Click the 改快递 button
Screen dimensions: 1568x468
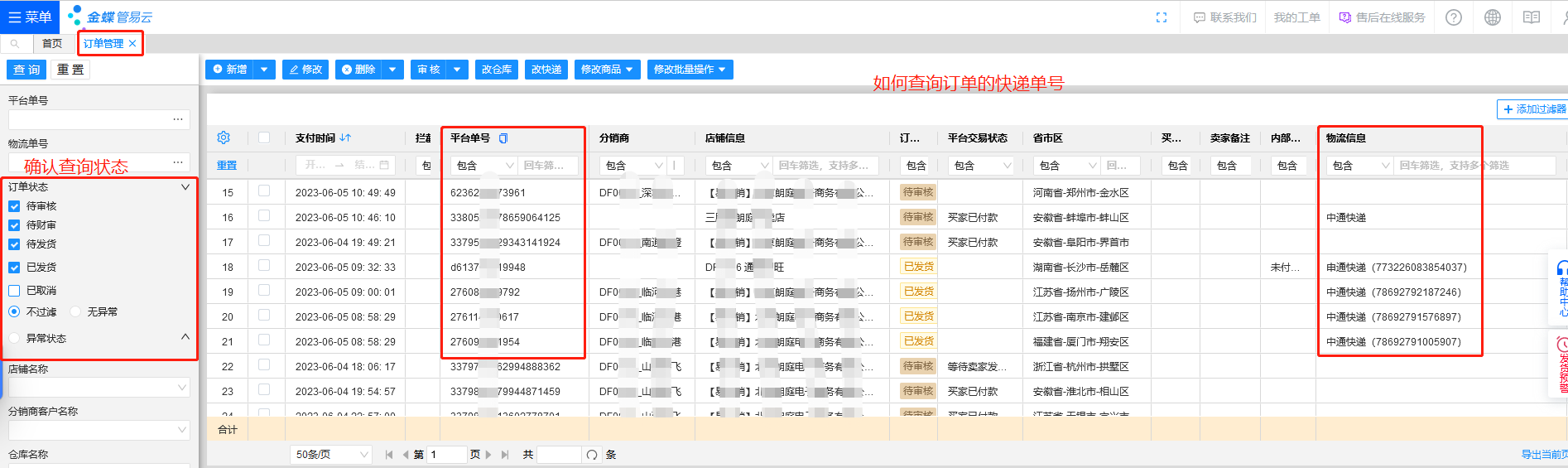[546, 70]
